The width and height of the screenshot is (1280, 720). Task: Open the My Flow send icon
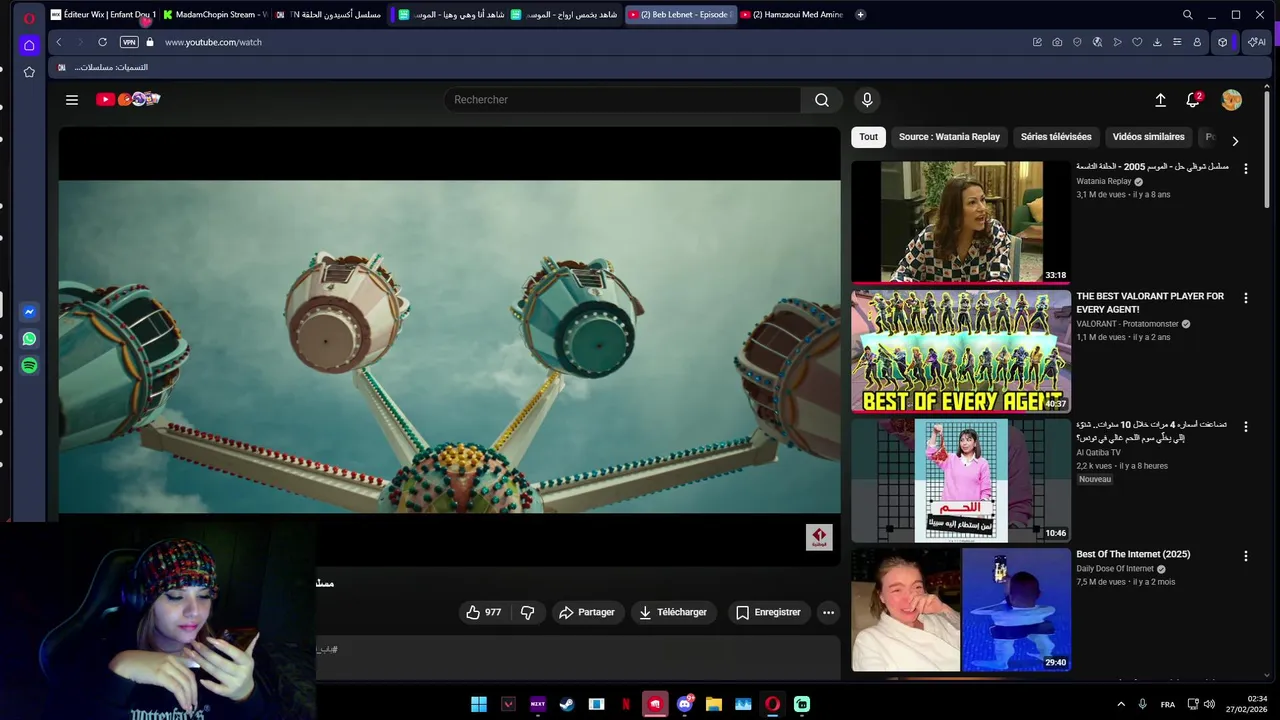click(1117, 42)
